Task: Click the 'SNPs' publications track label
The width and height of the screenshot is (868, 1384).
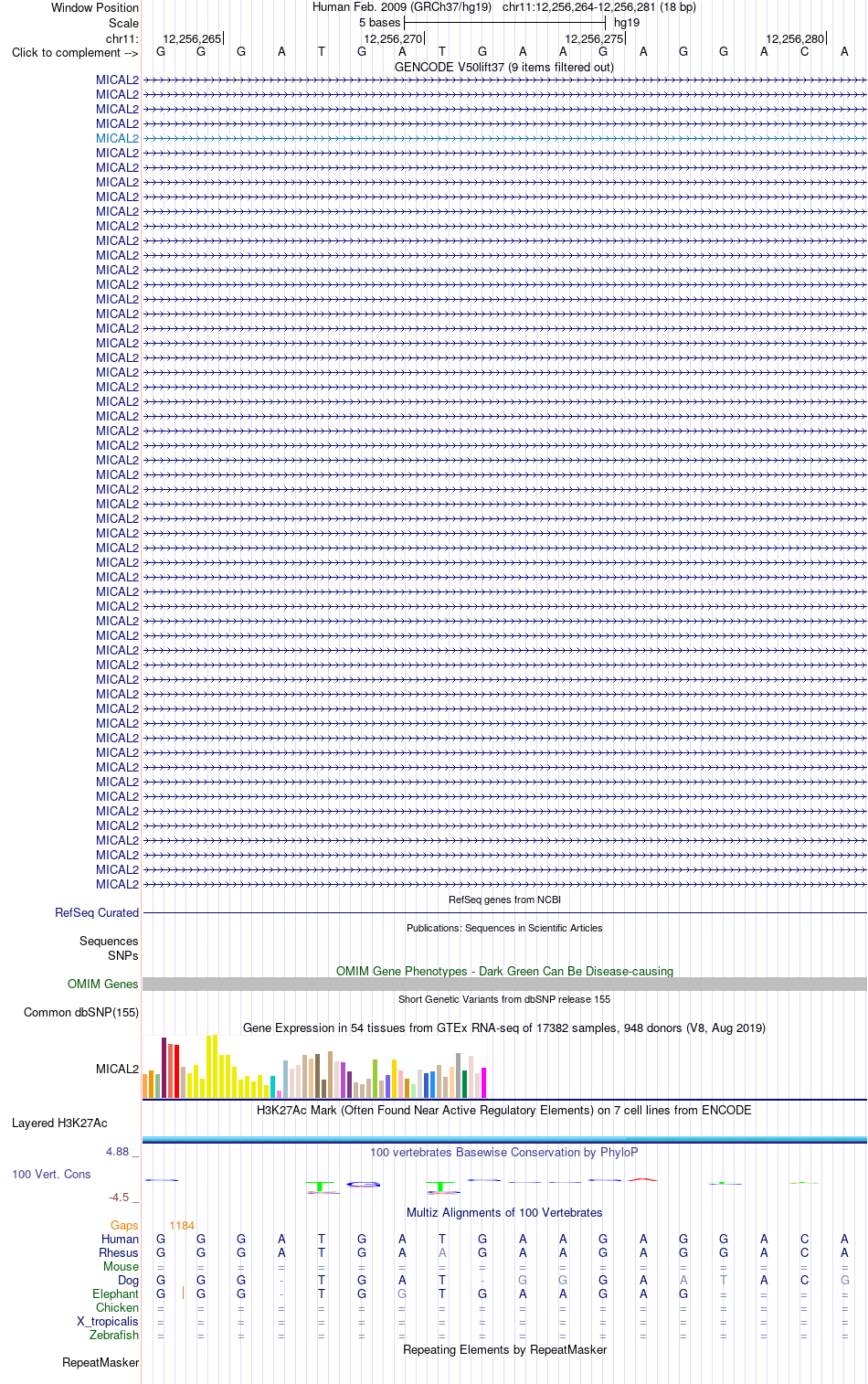Action: point(122,955)
